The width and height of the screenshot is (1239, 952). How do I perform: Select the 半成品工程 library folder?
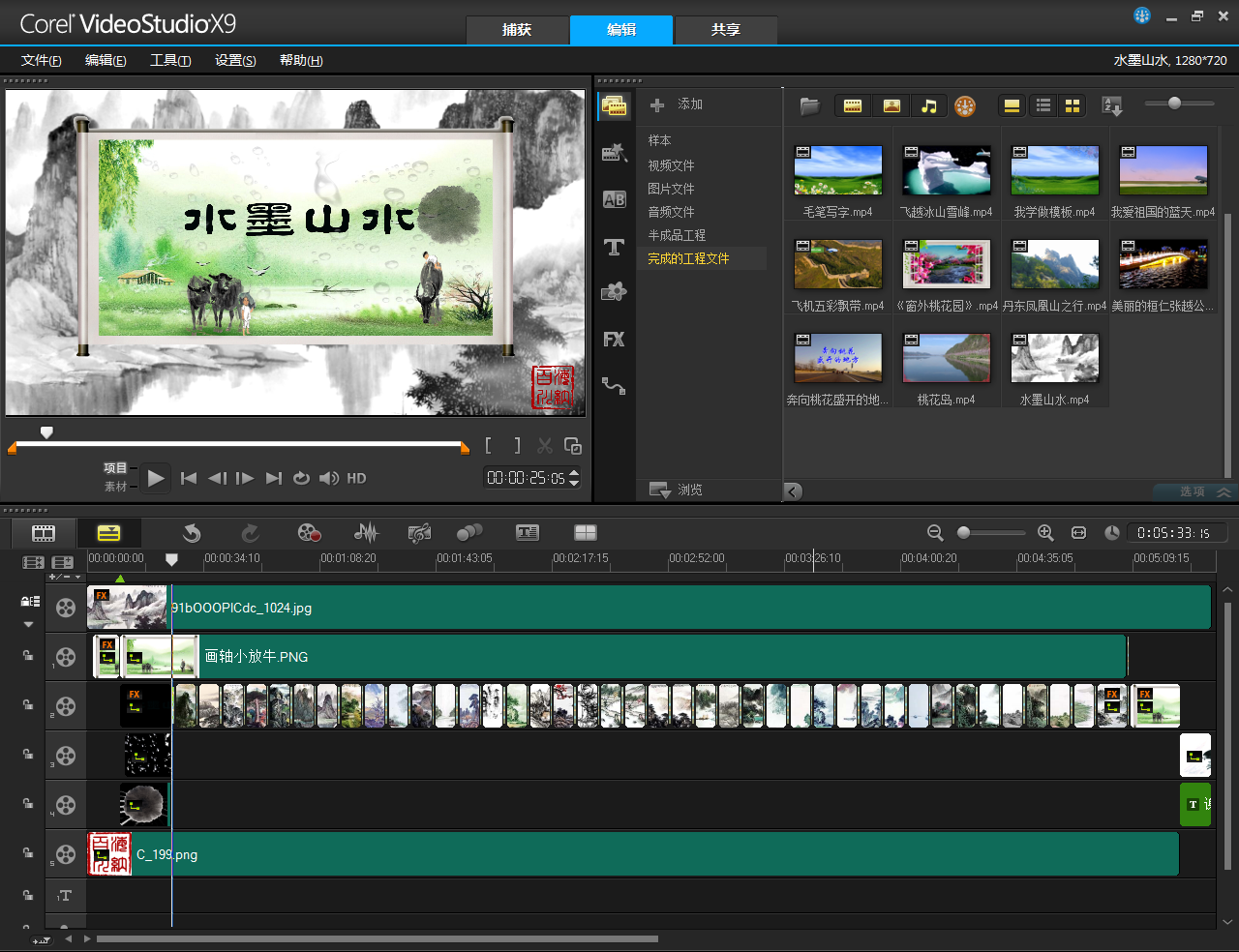point(677,235)
